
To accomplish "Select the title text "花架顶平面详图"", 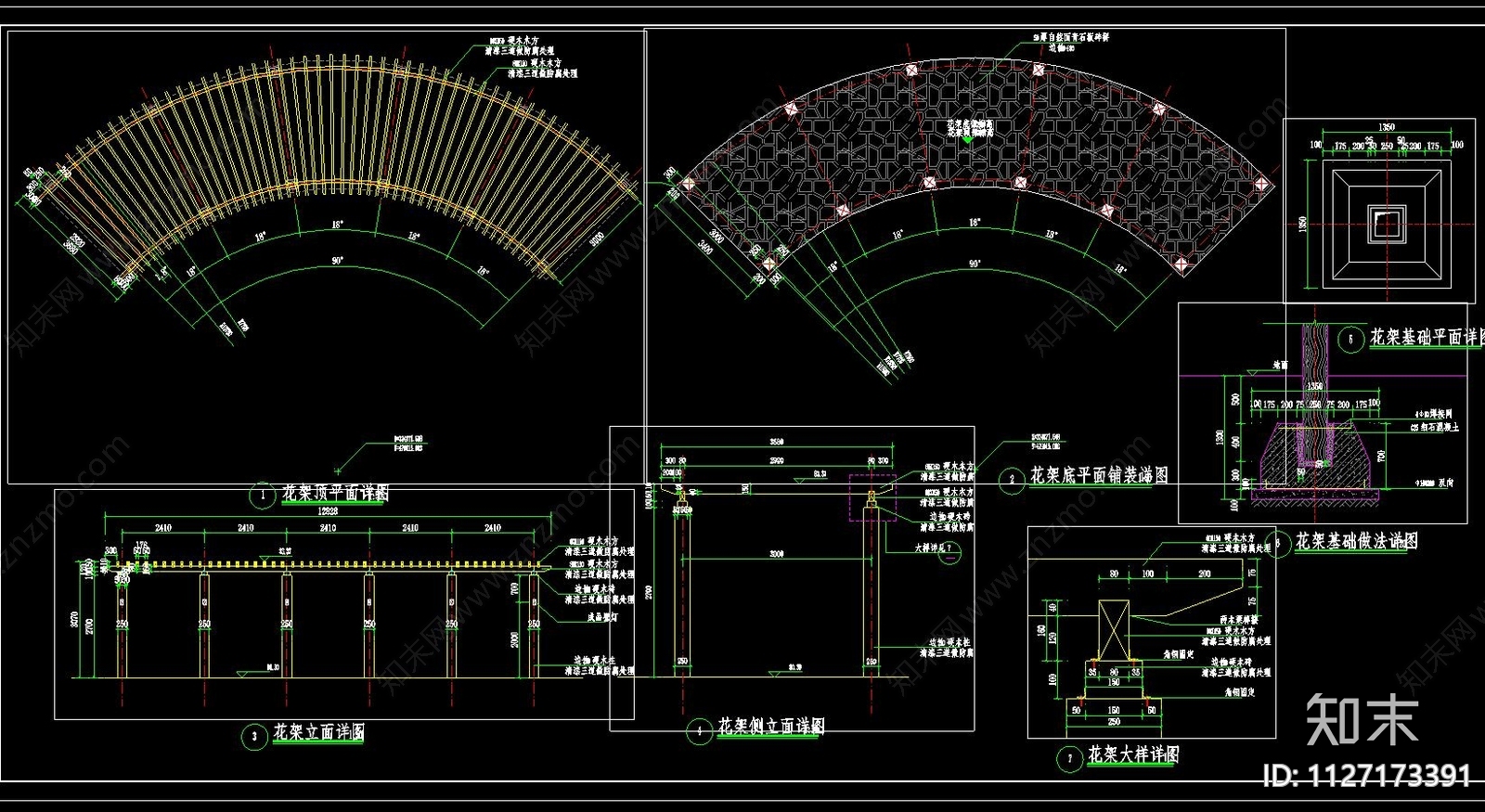I will 335,493.
